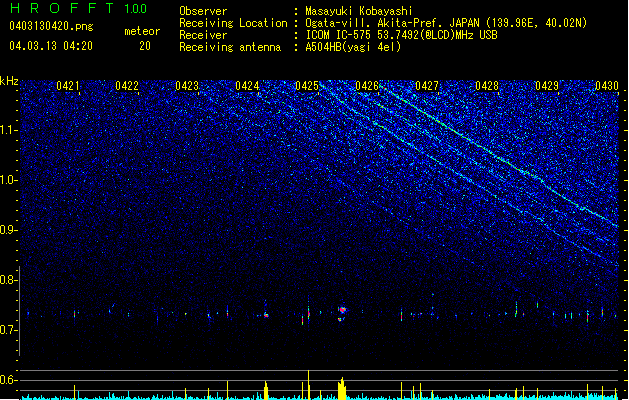The width and height of the screenshot is (629, 400).
Task: Click time marker 0428
Action: pos(487,86)
